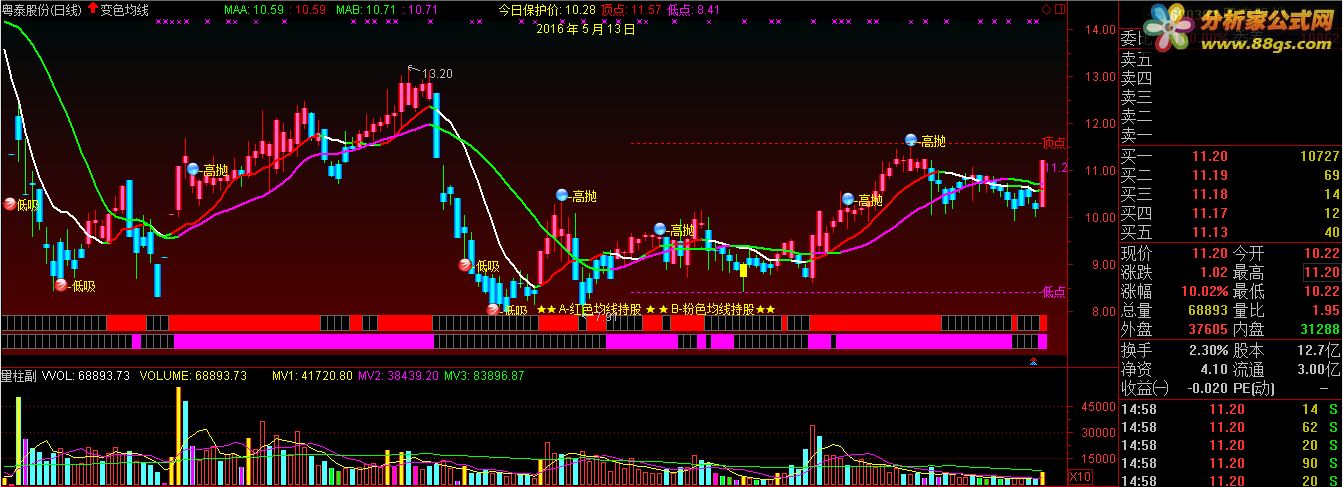The width and height of the screenshot is (1343, 487).
Task: Click the boxed 最高 value 11.20
Action: 1320,272
